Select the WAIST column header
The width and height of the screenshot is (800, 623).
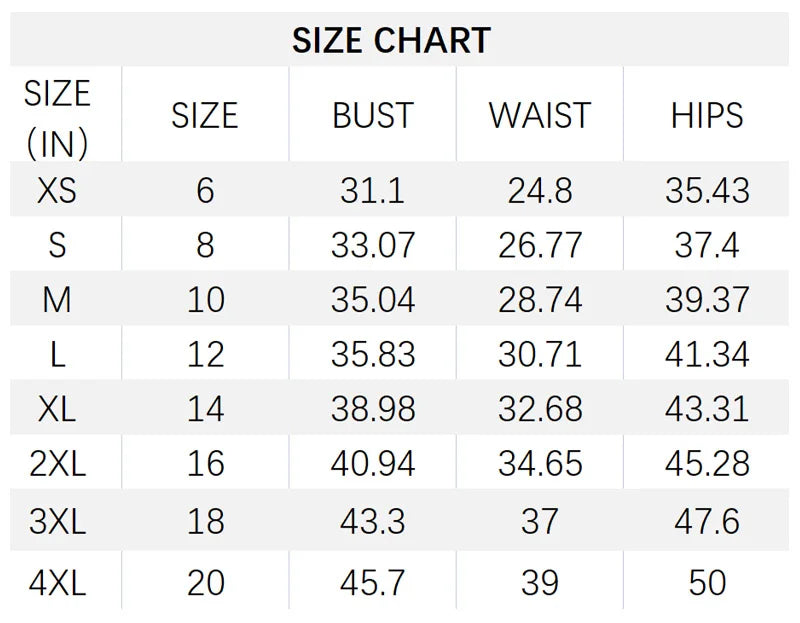[x=540, y=116]
